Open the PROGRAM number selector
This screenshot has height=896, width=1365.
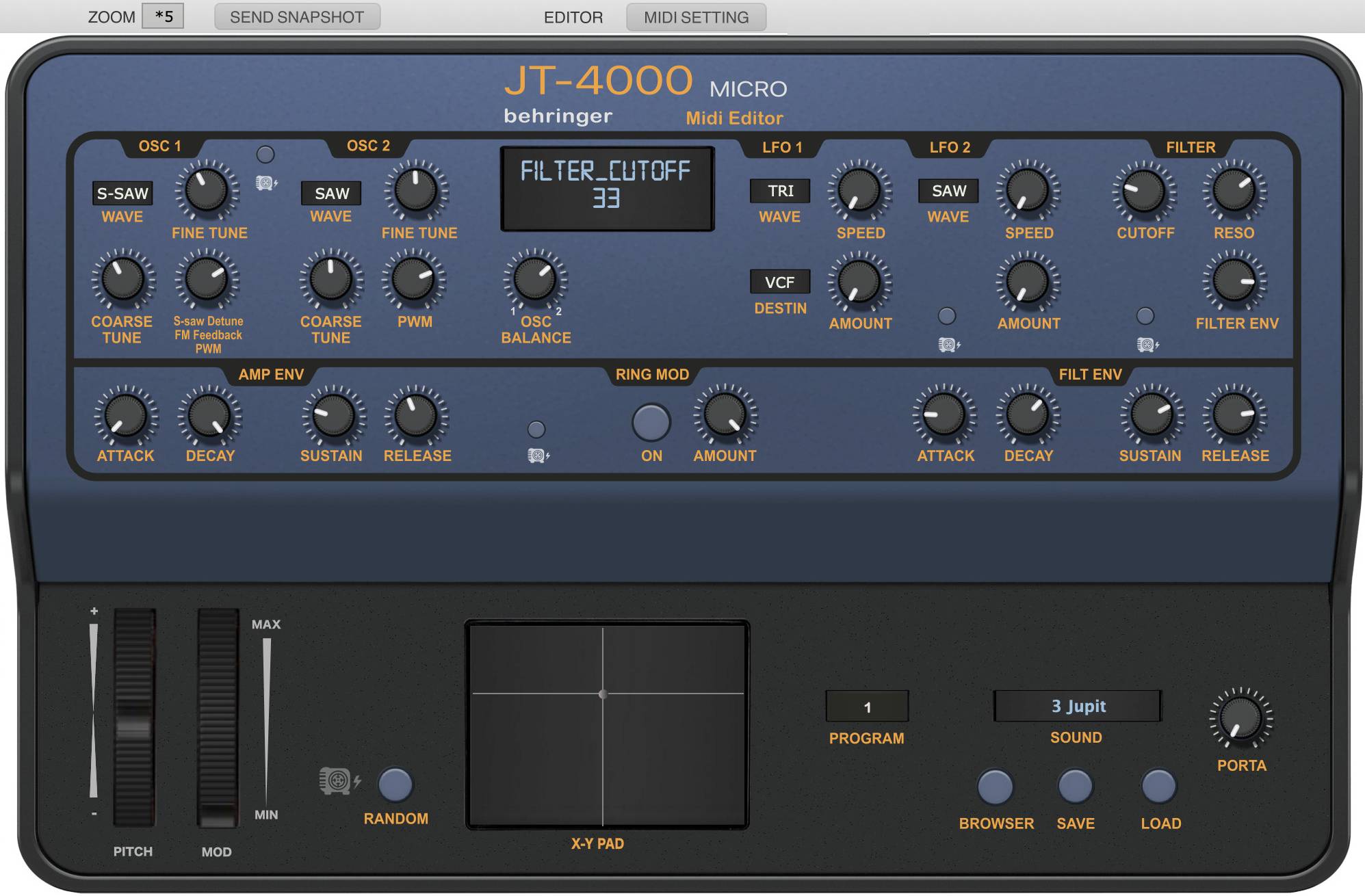867,707
